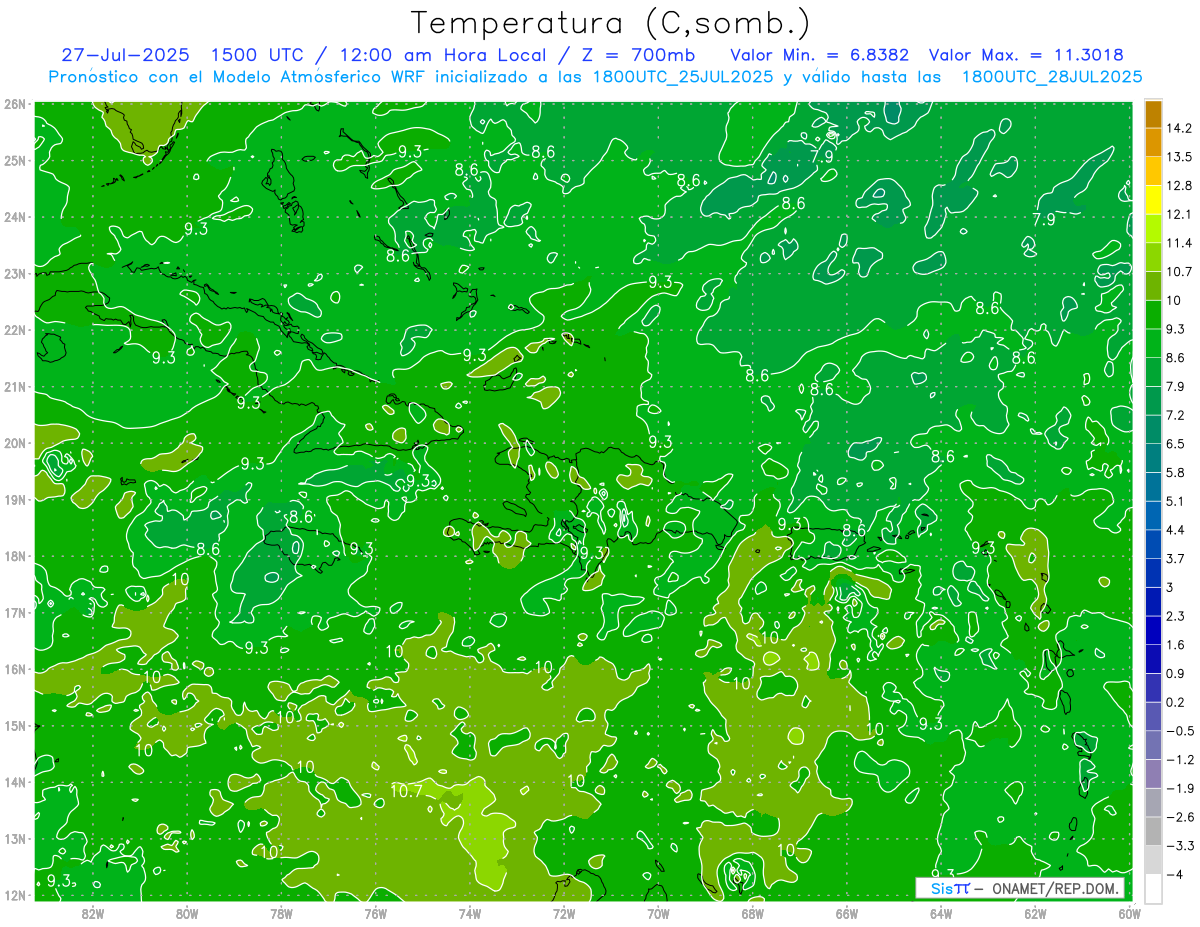1200x927 pixels.
Task: Click the "60W" longitude axis label
Action: pos(1130,914)
